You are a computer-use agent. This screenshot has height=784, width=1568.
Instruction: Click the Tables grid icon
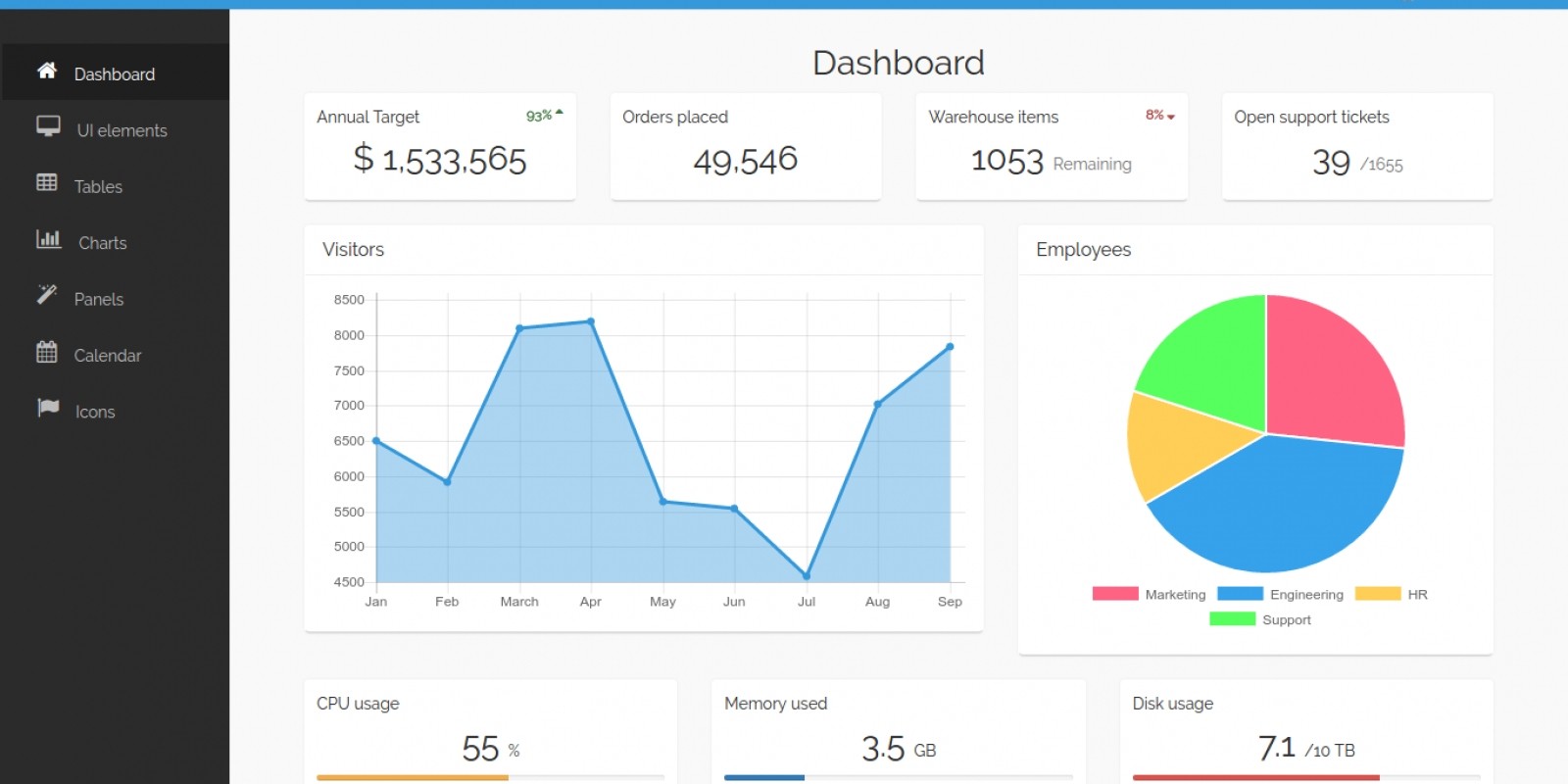(47, 182)
